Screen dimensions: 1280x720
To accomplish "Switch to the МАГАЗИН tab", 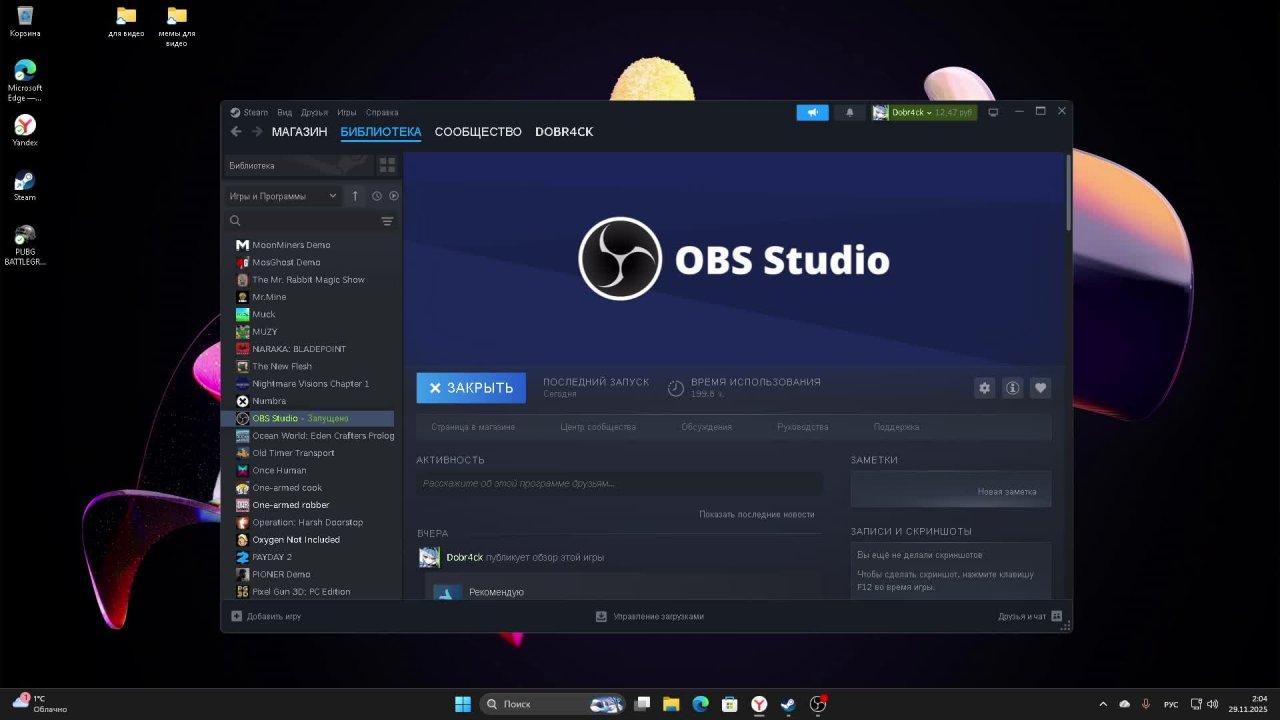I will 299,132.
